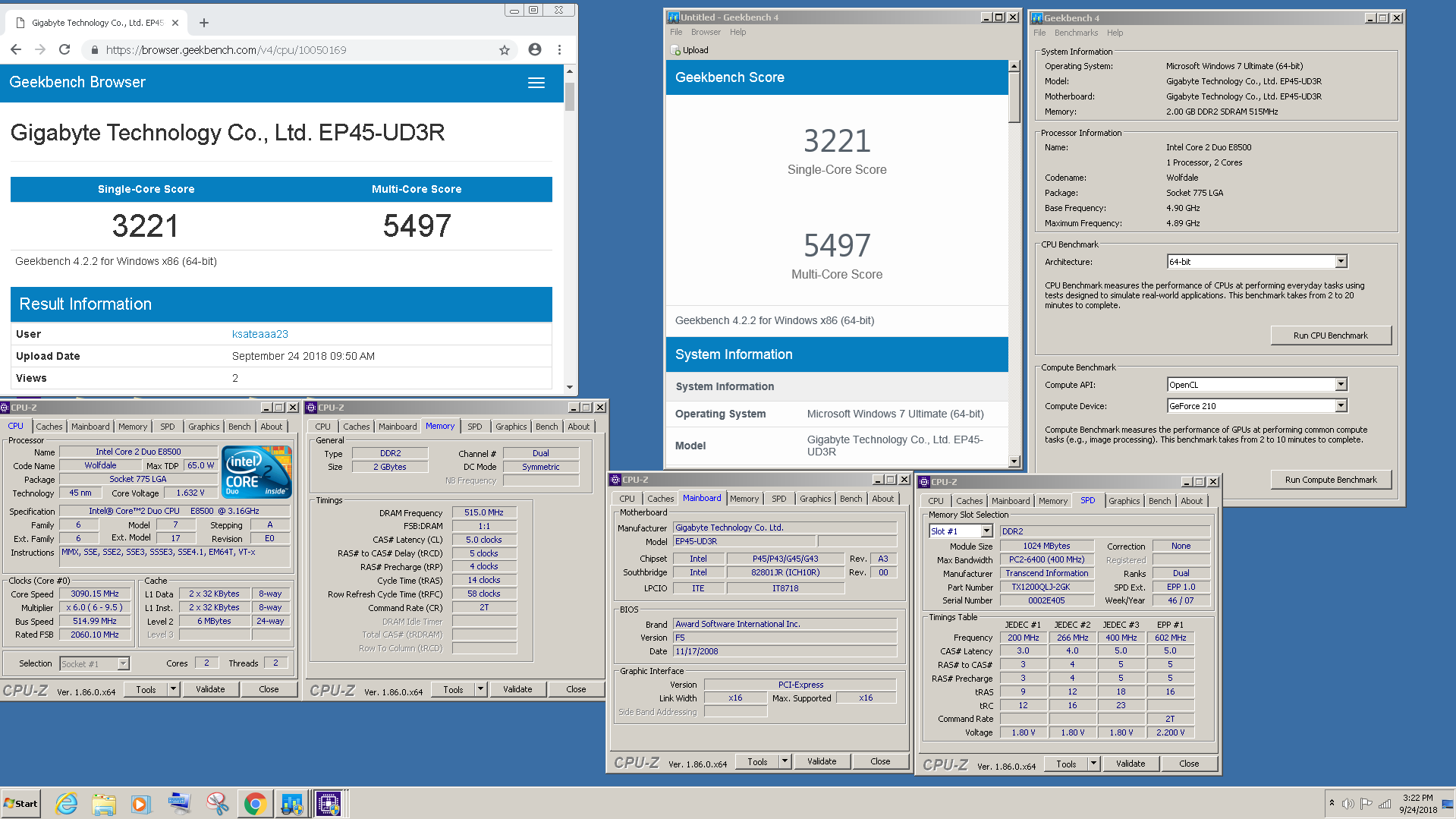The height and width of the screenshot is (819, 1456).
Task: Switch to CPU-Z taskbar icon
Action: pos(329,804)
